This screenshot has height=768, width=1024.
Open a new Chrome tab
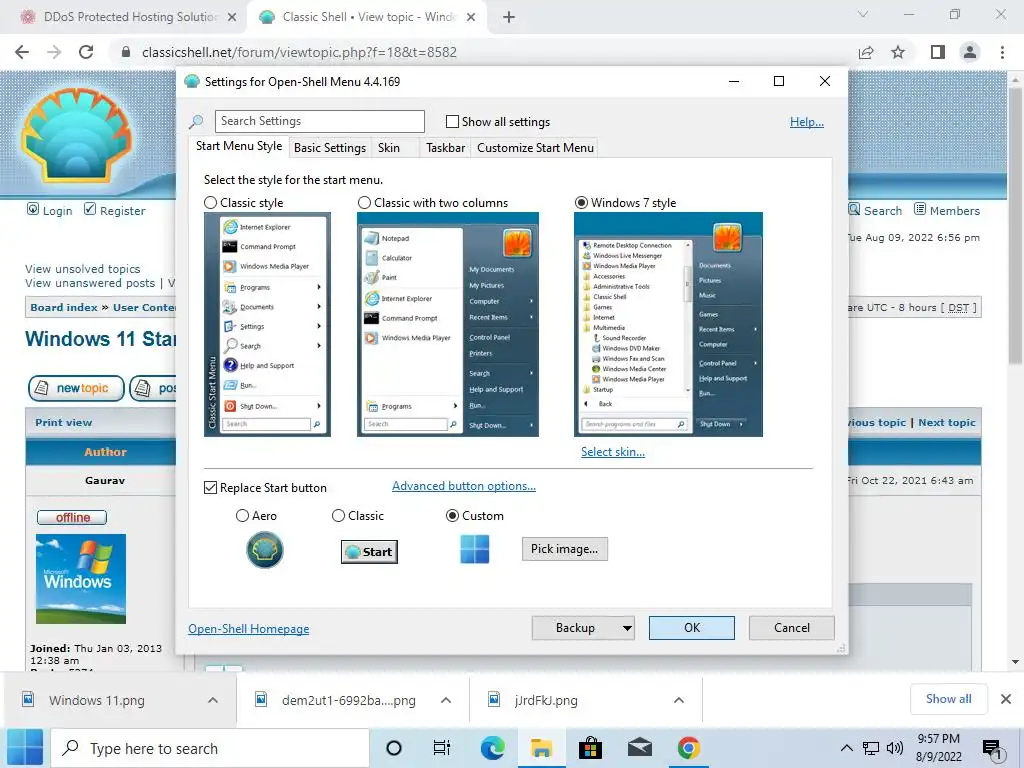tap(509, 17)
